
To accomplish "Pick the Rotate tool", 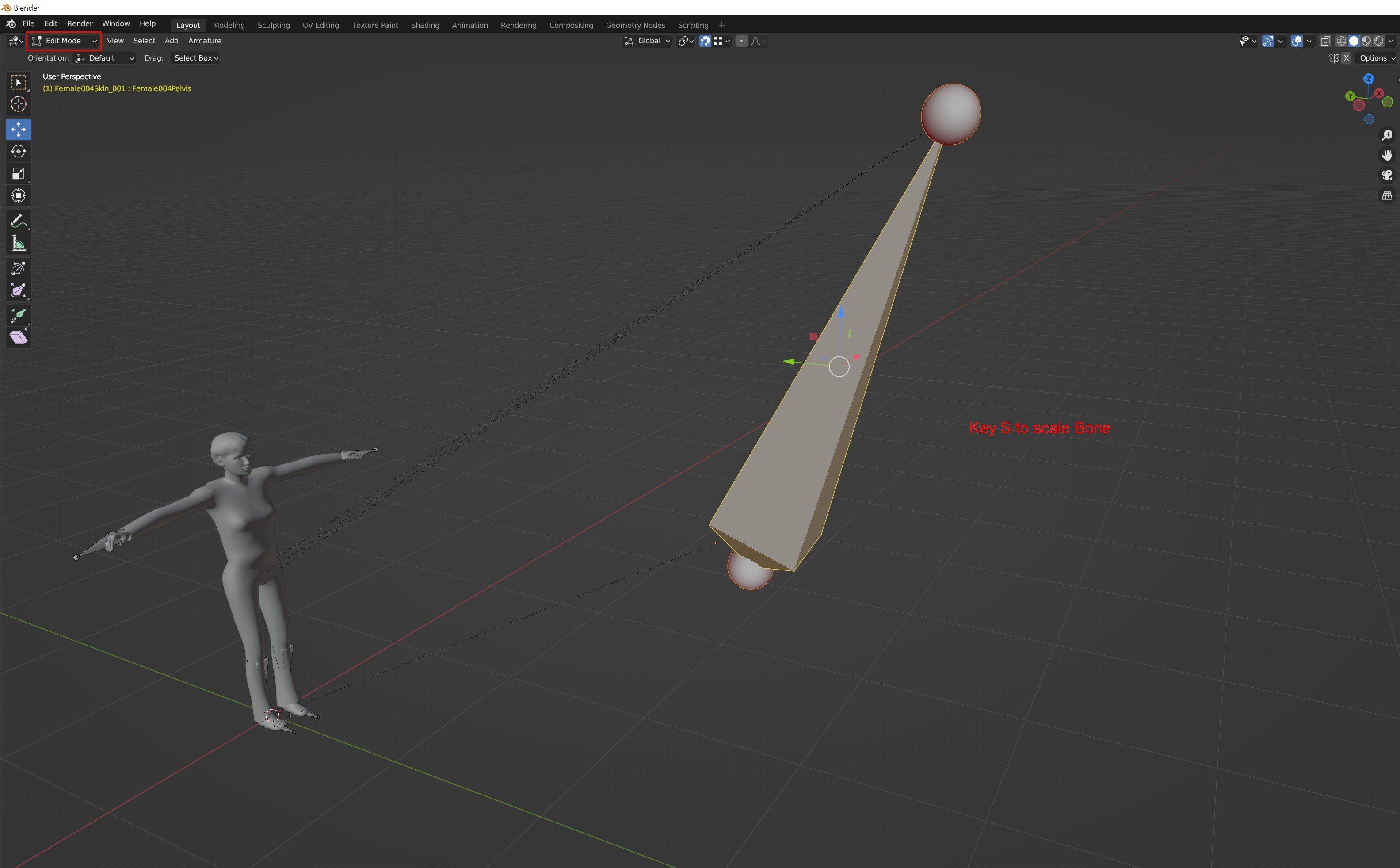I will click(19, 152).
